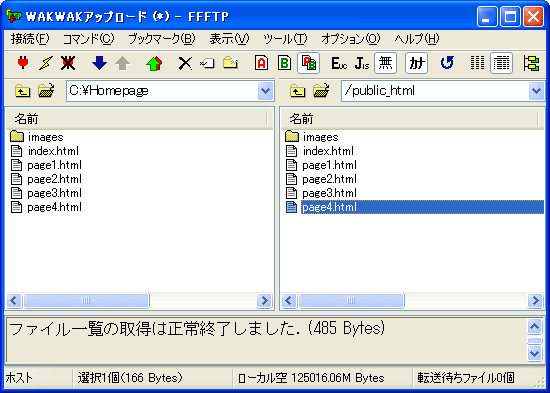550x393 pixels.
Task: Click the 転送待ちファイル0個 status entry
Action: 466,378
